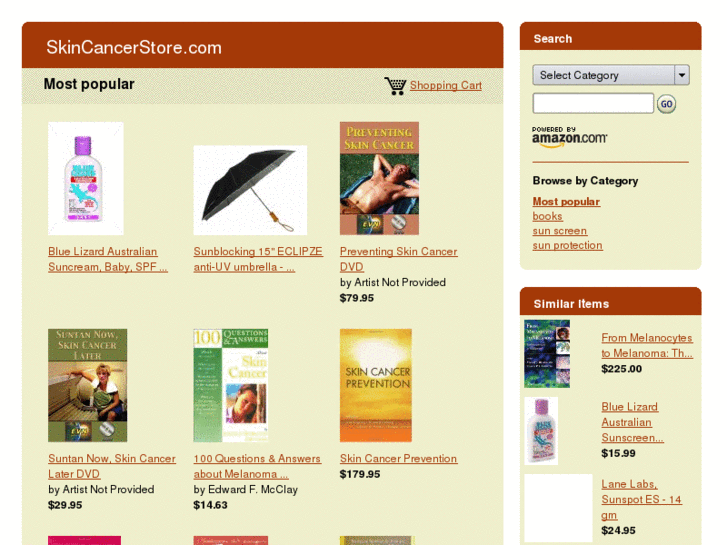The image size is (727, 545).
Task: Open the Shopping Cart link
Action: point(446,85)
